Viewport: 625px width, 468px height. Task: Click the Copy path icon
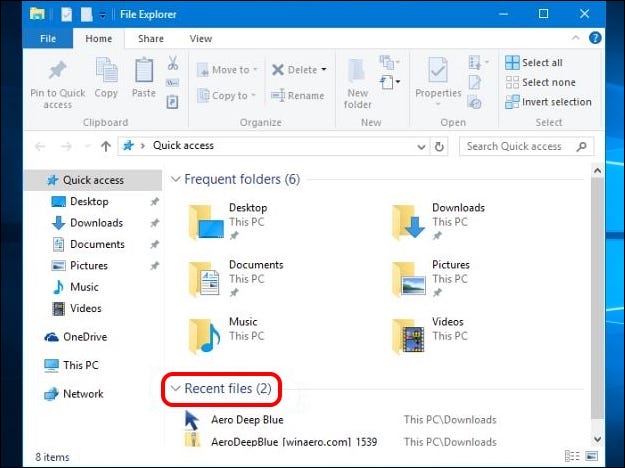click(173, 83)
